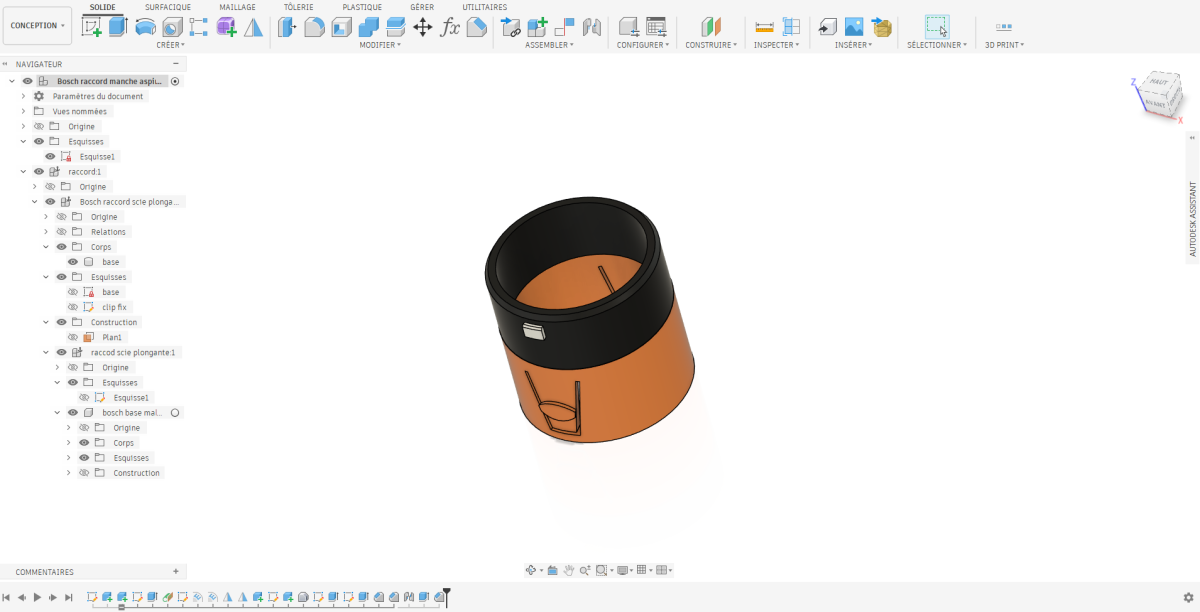
Task: Play the timeline
Action: 37,597
